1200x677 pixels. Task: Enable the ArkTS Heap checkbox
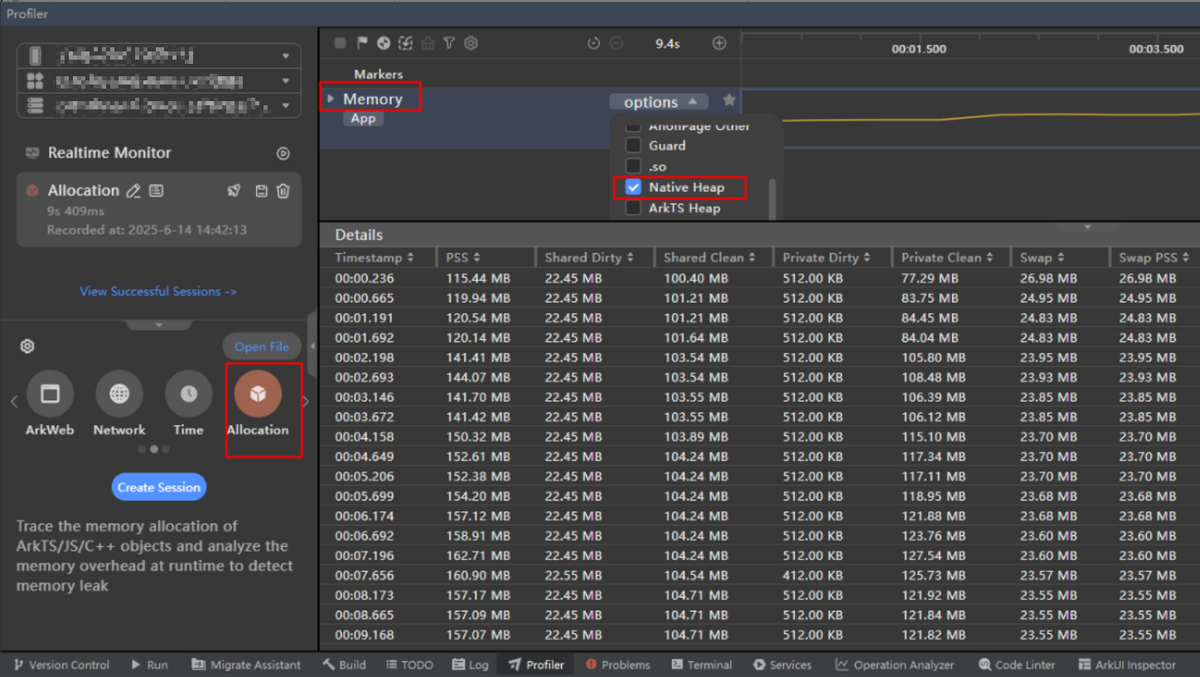click(x=633, y=208)
